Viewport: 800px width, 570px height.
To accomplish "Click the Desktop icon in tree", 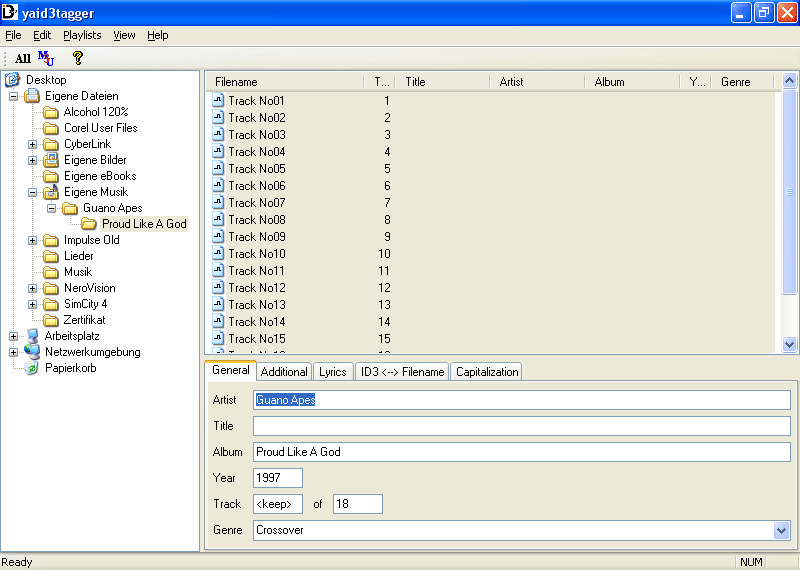I will 13,80.
